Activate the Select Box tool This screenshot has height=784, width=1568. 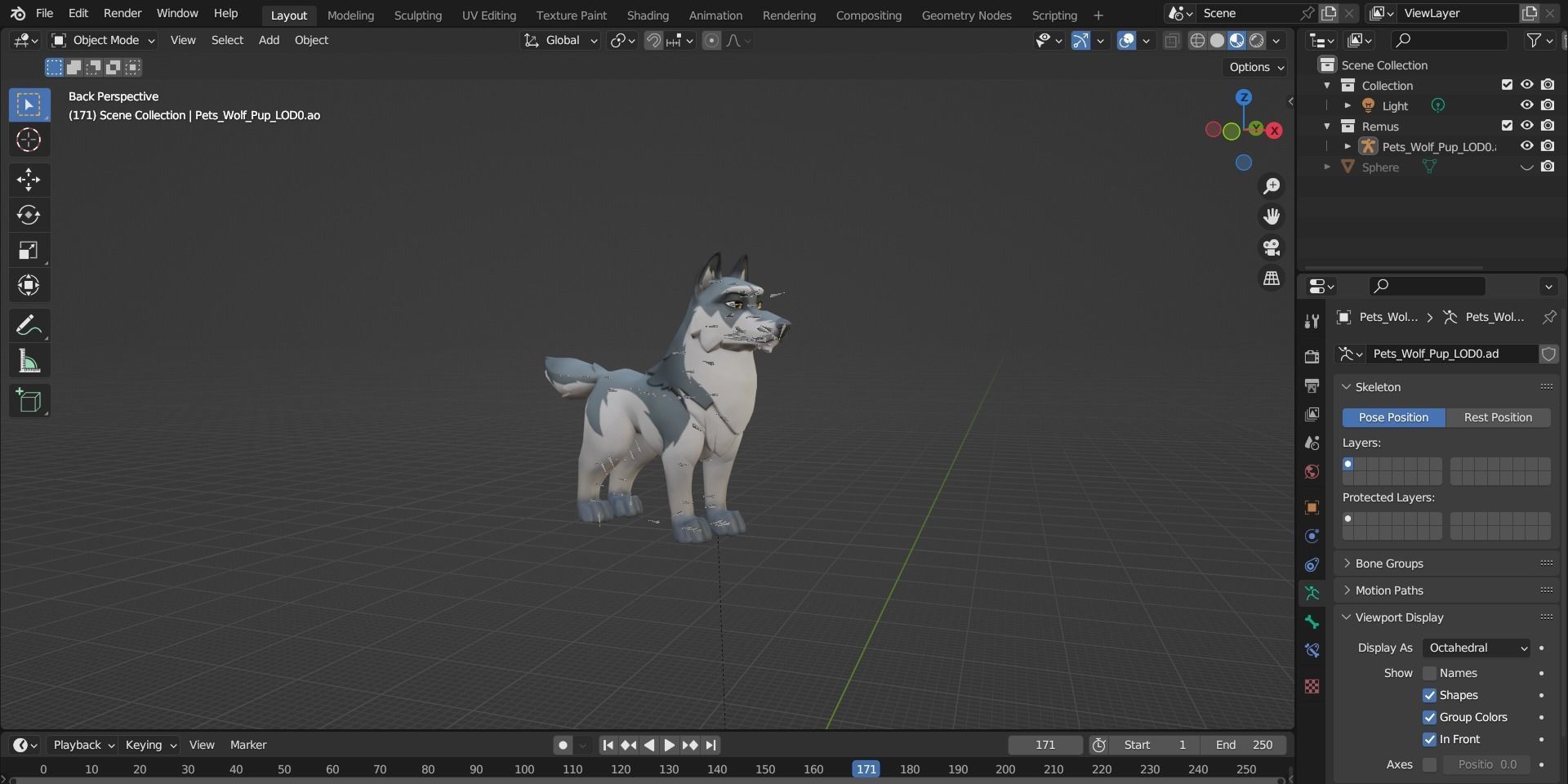29,105
